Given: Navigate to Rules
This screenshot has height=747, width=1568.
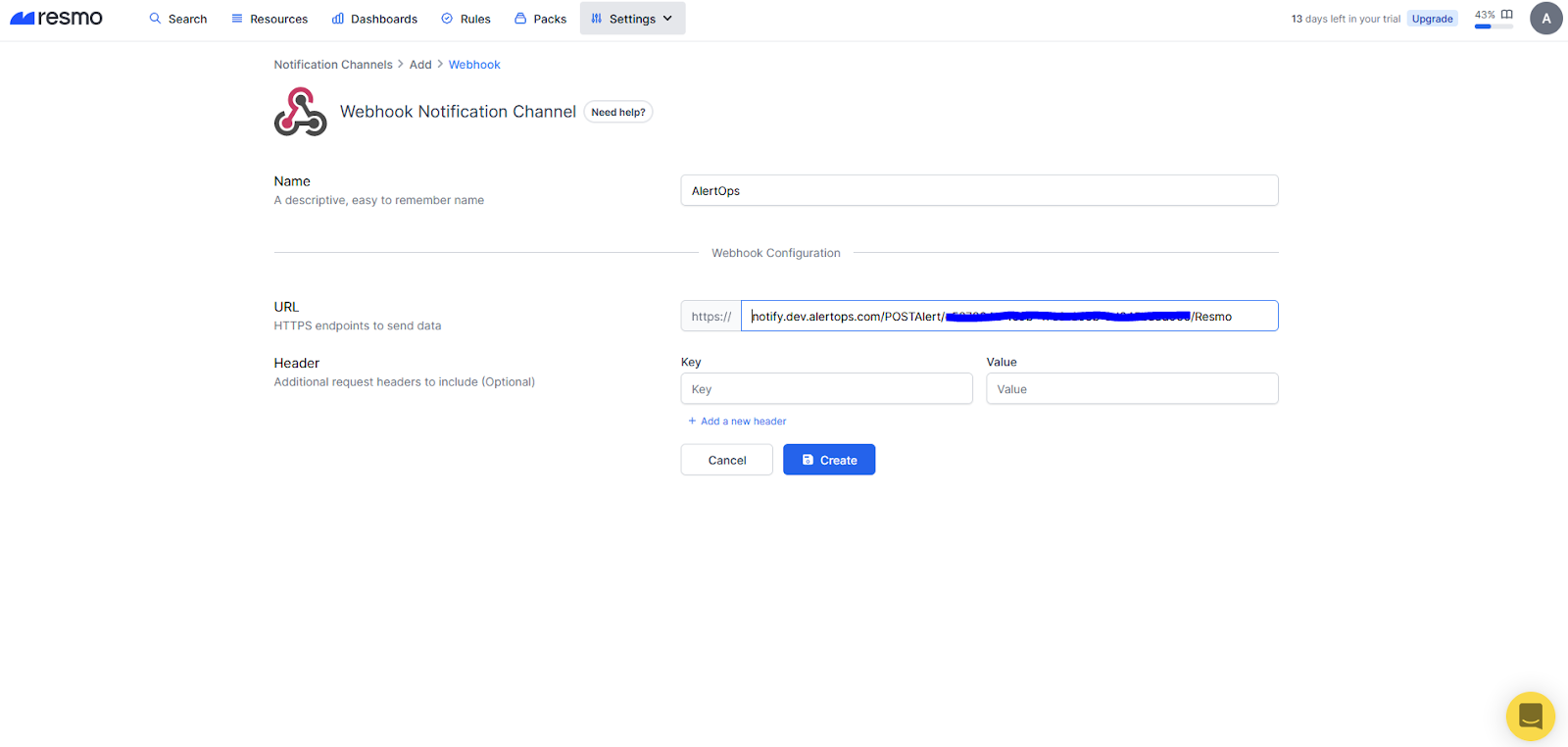Looking at the screenshot, I should 465,19.
